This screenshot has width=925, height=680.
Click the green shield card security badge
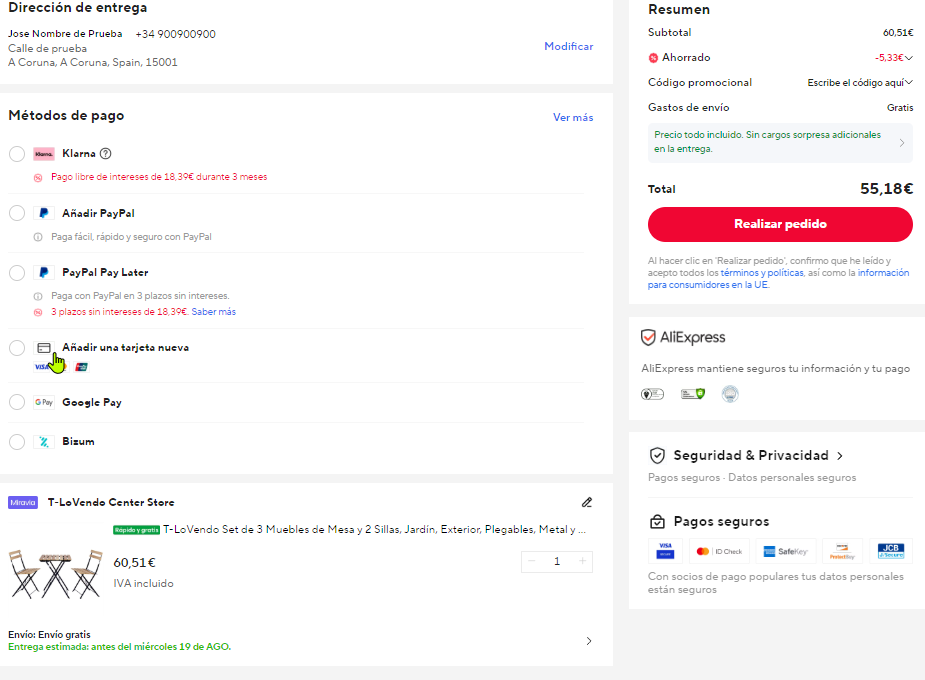click(693, 394)
